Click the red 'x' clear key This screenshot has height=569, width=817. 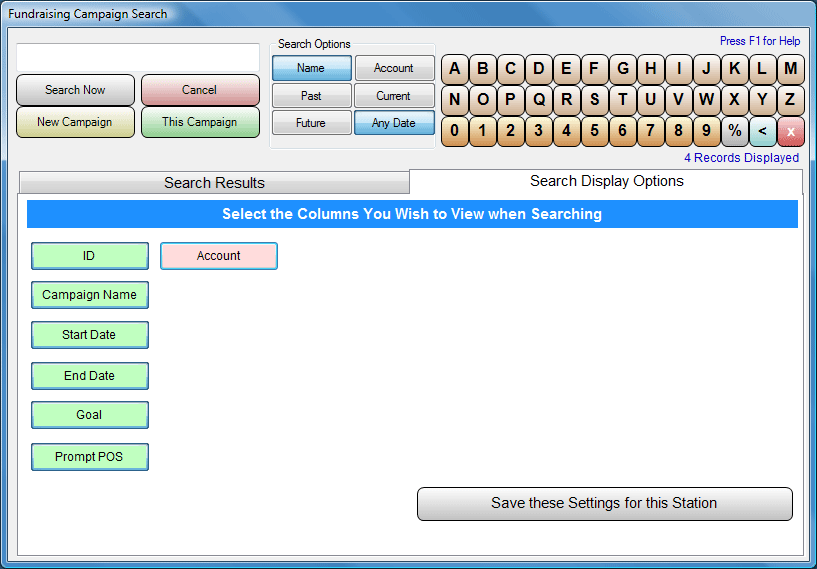pos(791,131)
